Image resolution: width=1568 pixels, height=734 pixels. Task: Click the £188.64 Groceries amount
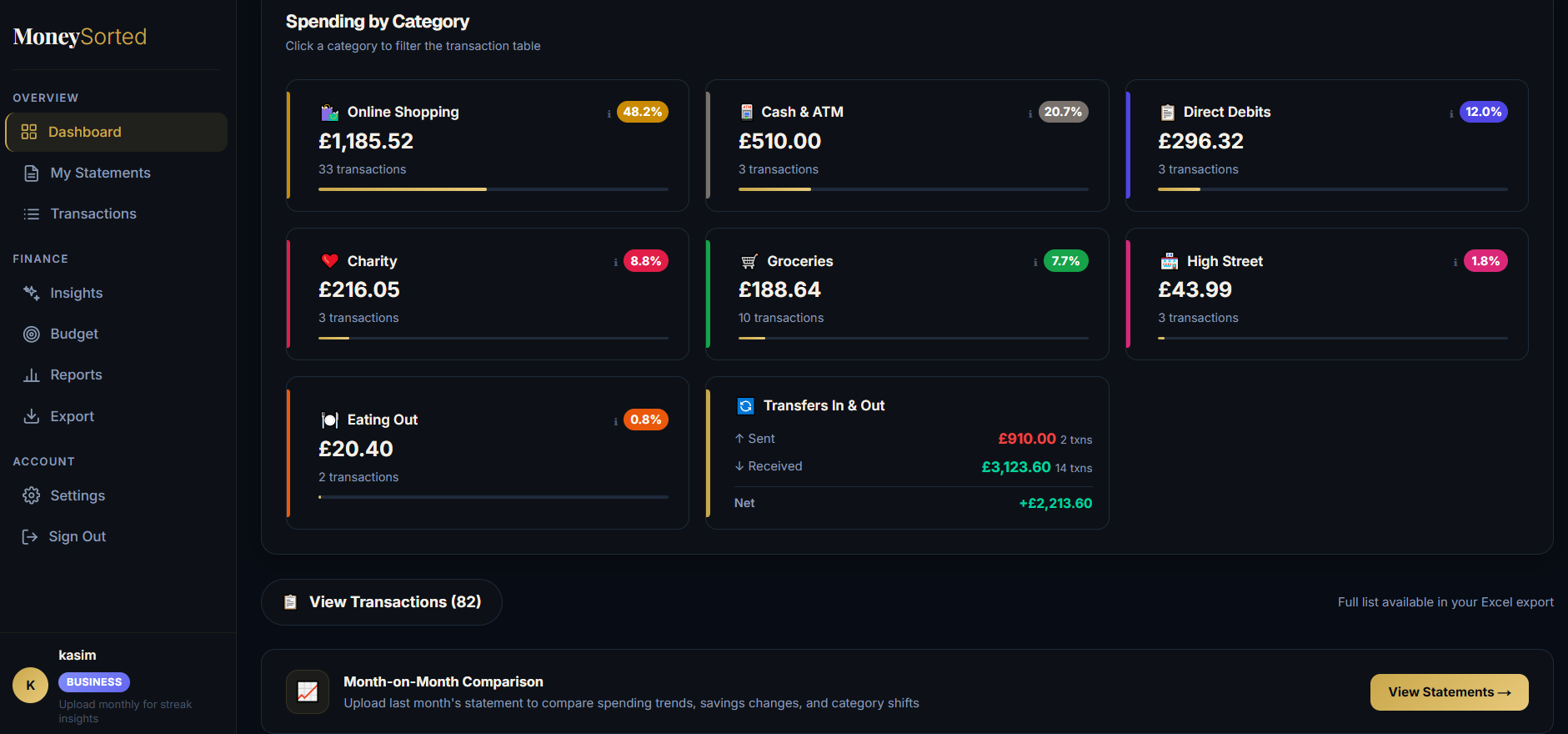tap(779, 289)
